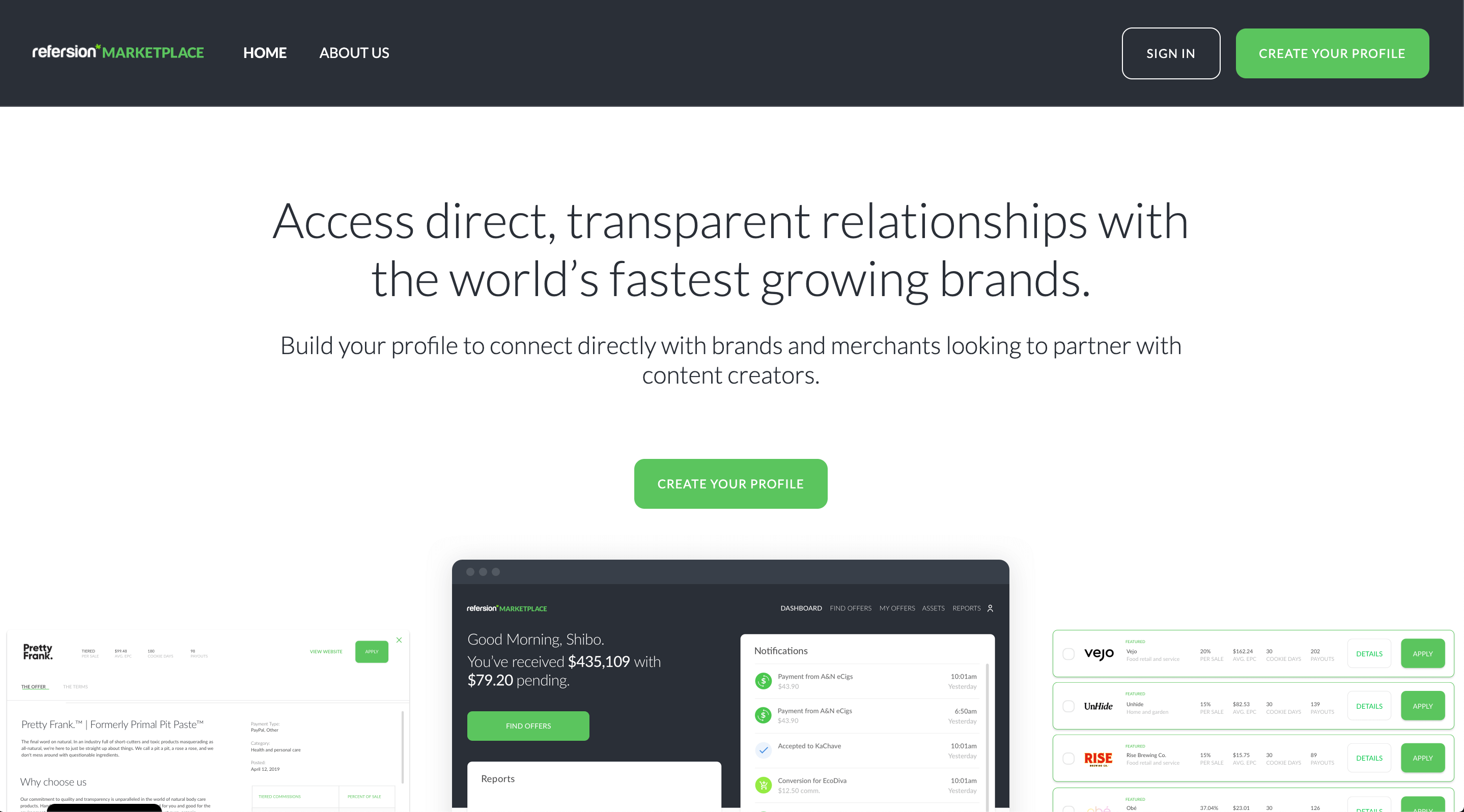Click the Refersion Marketplace logo icon
1464x812 pixels.
point(119,51)
